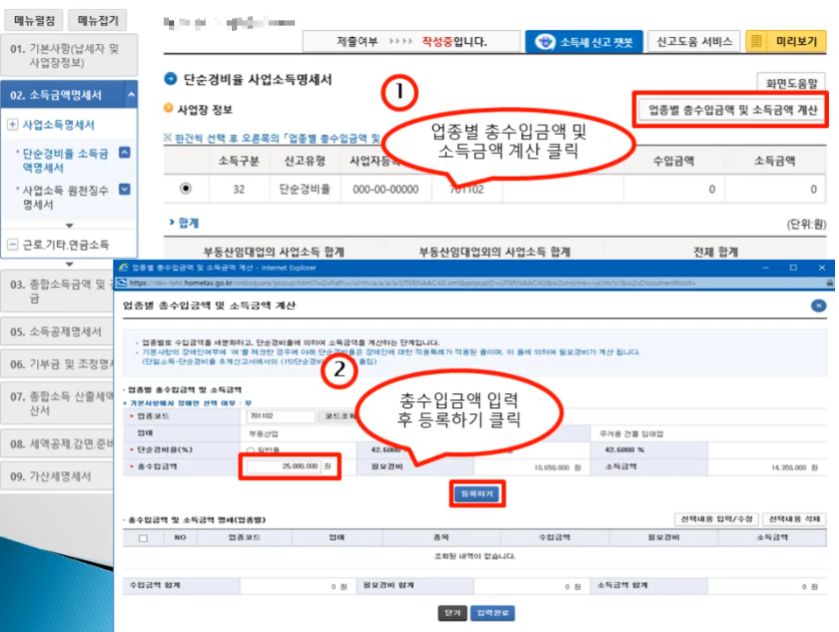This screenshot has height=632, width=839.
Task: Click the 수입금액 column header in main table
Action: [x=674, y=161]
